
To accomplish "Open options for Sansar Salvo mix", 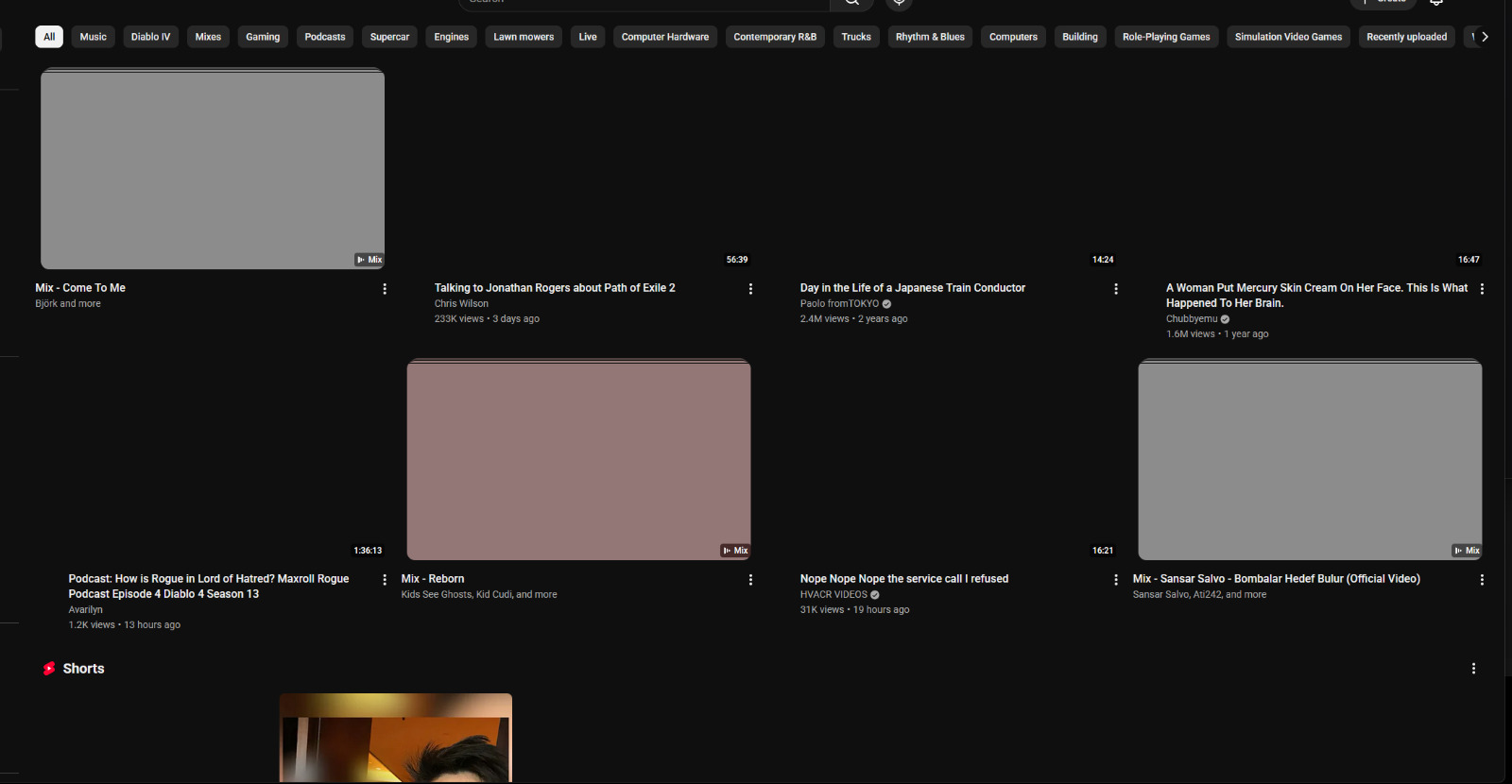I will pyautogui.click(x=1482, y=580).
